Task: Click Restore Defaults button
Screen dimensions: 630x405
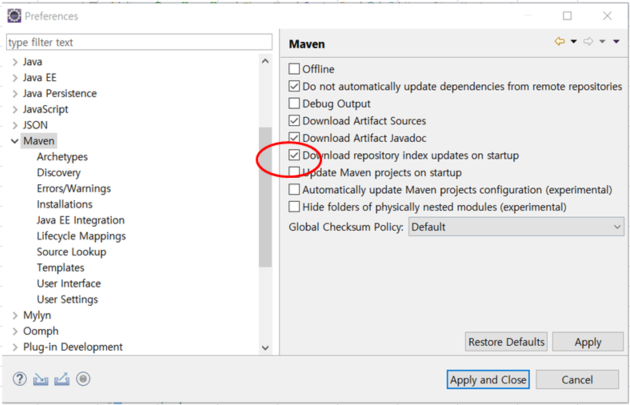Action: 506,342
